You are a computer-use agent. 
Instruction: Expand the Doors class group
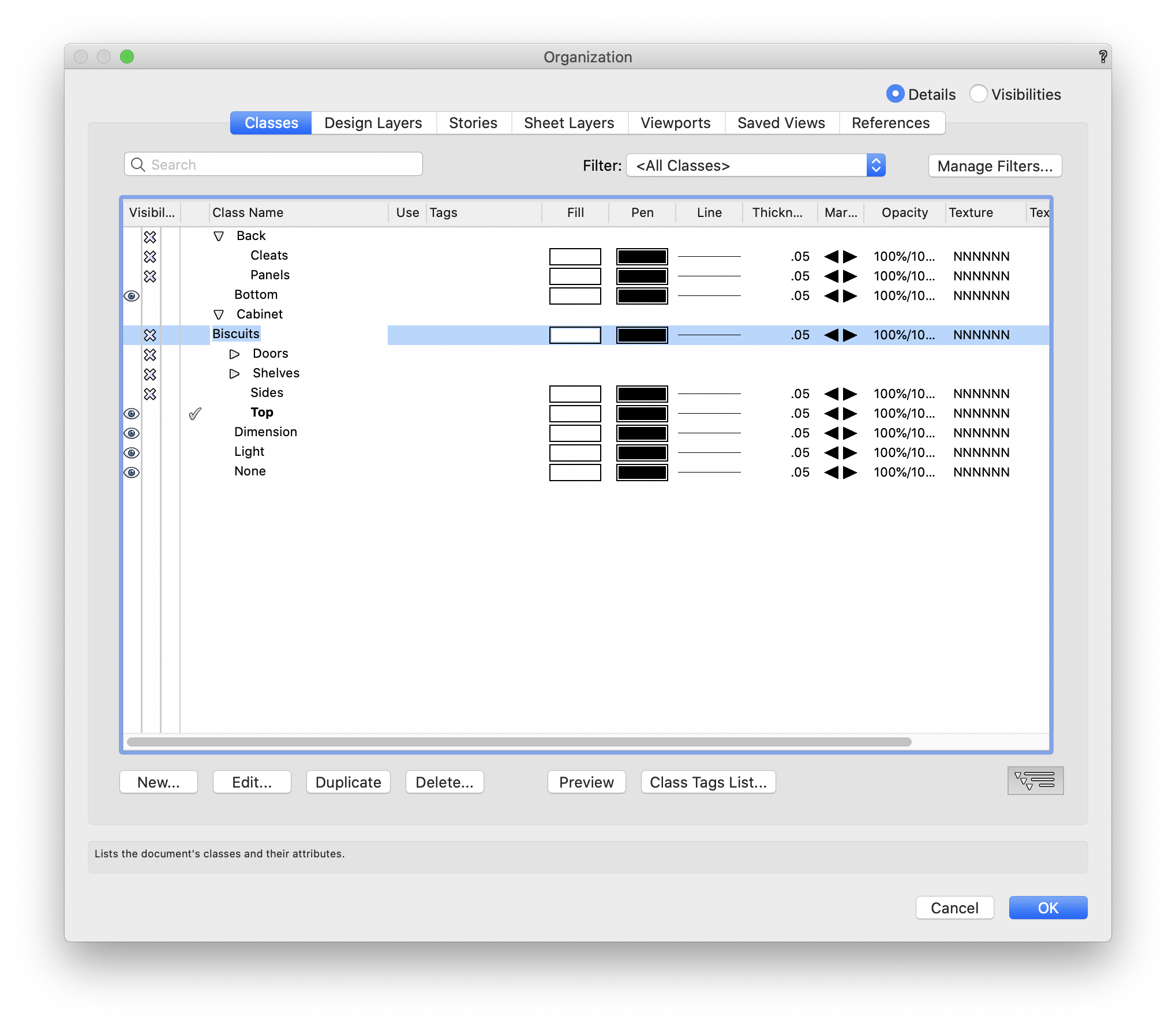[x=234, y=354]
